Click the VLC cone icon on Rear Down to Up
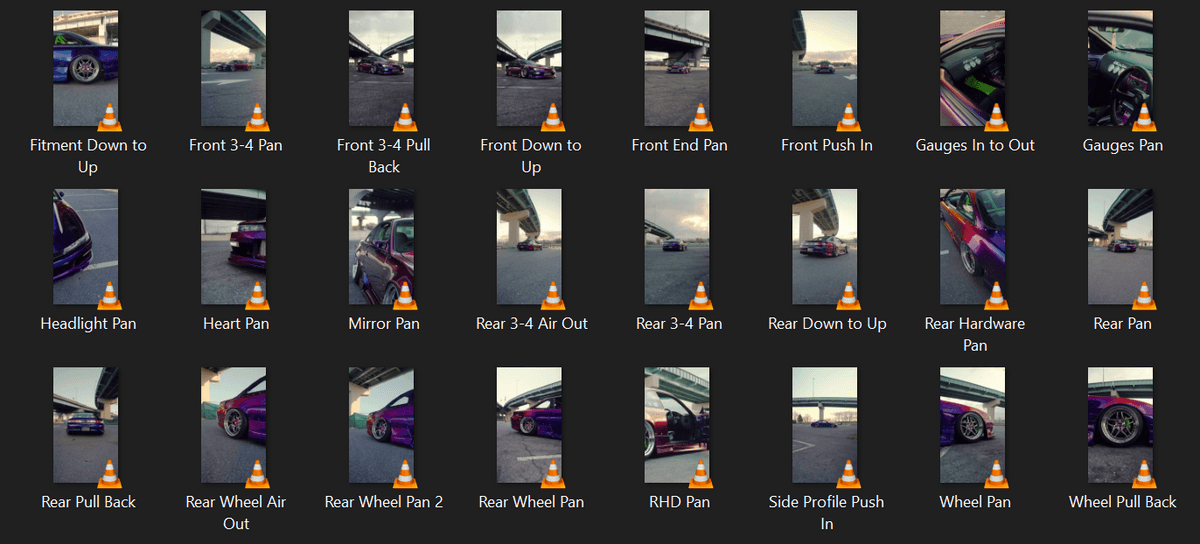The height and width of the screenshot is (544, 1200). pos(849,295)
